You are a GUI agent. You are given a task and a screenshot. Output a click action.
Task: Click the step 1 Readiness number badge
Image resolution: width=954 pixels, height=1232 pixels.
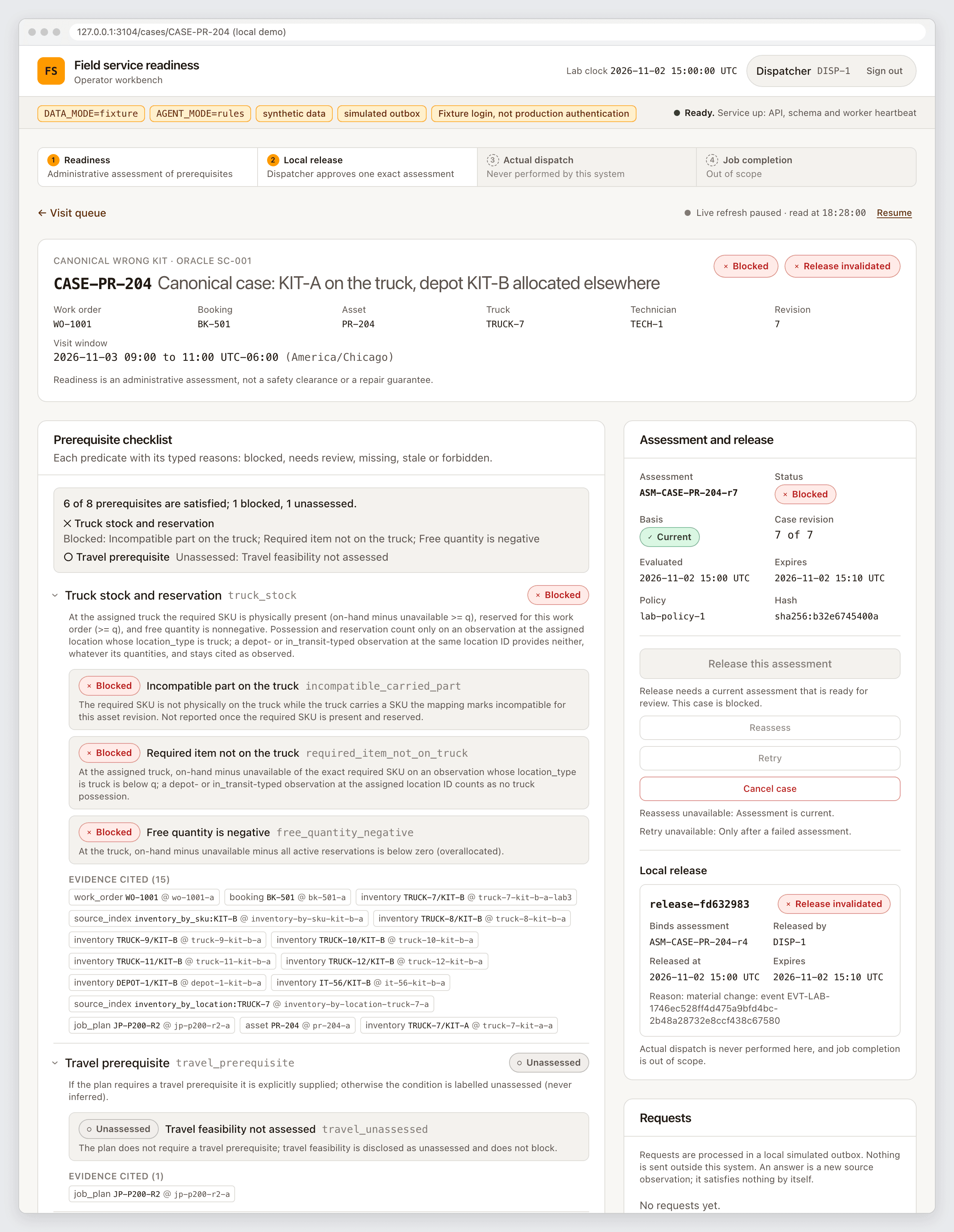pyautogui.click(x=54, y=160)
